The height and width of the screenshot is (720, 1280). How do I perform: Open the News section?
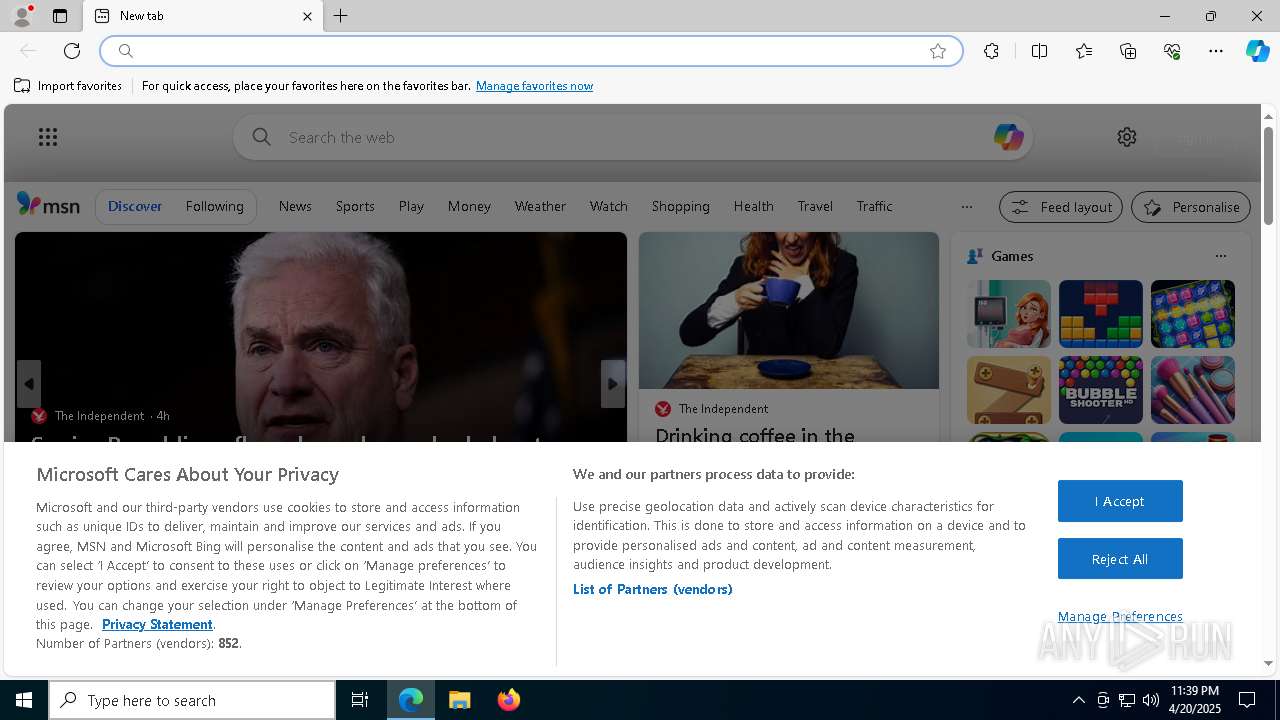pyautogui.click(x=295, y=206)
